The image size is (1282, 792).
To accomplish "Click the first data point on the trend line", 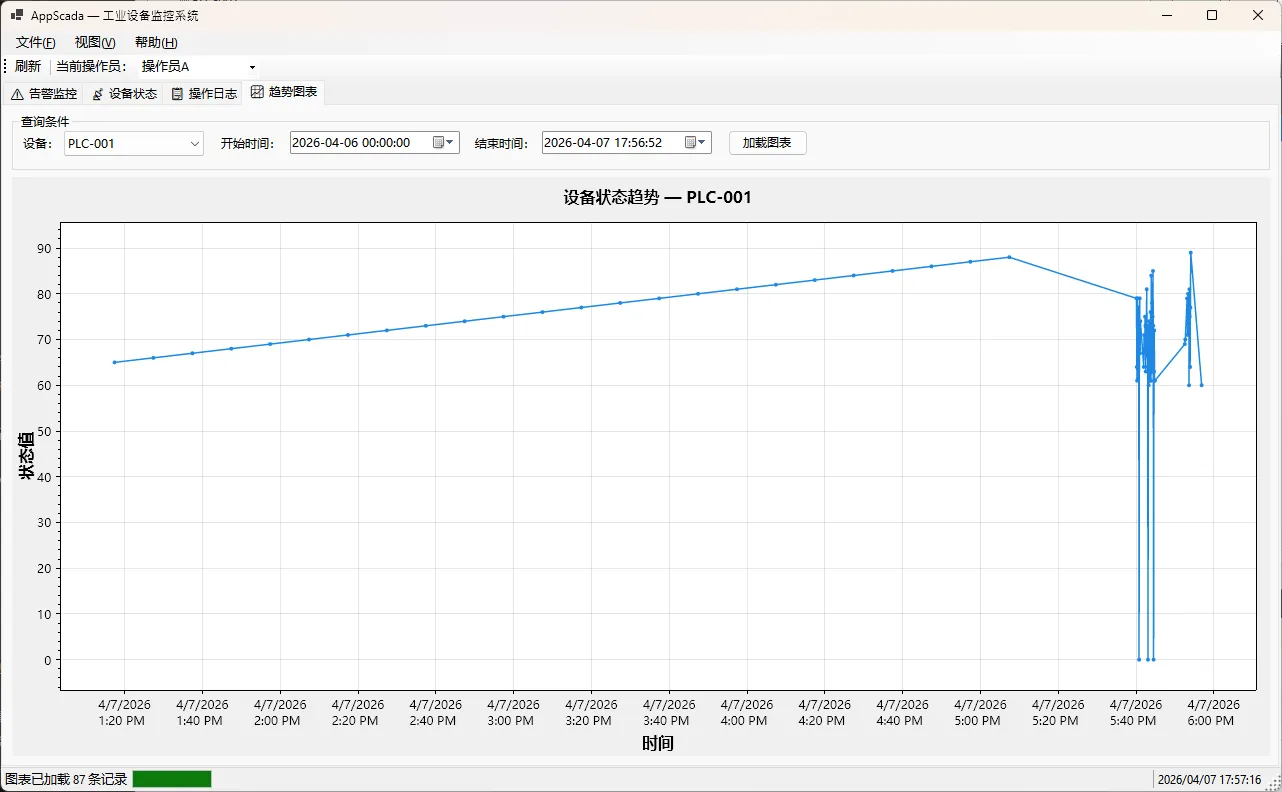I will tap(115, 362).
